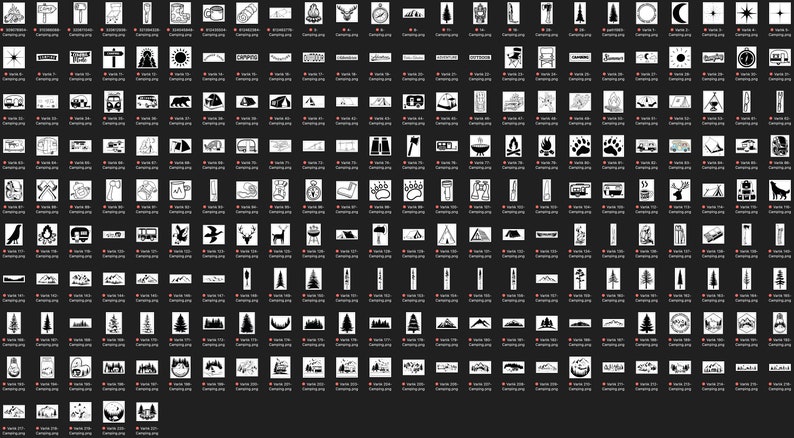
Task: Select the Varlık 116 howling wolf thumbnail
Action: [780, 190]
